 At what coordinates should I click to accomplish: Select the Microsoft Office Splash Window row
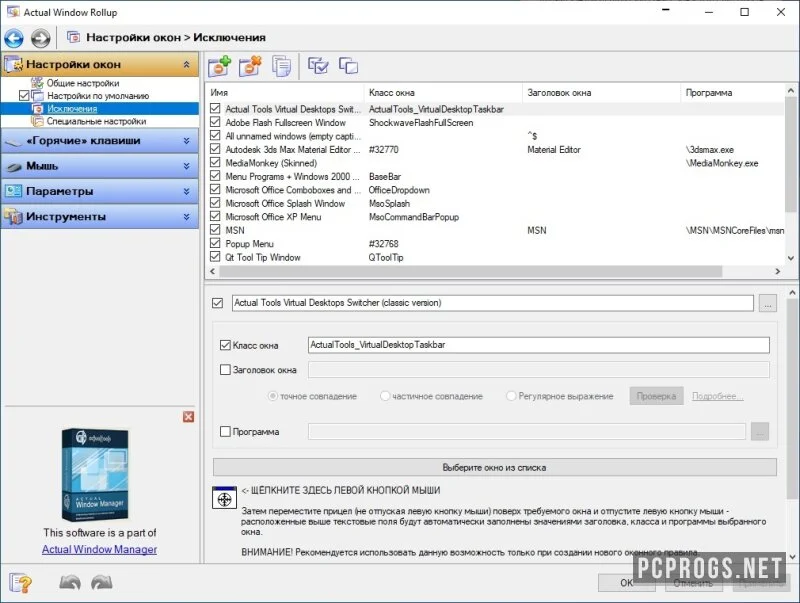click(495, 204)
